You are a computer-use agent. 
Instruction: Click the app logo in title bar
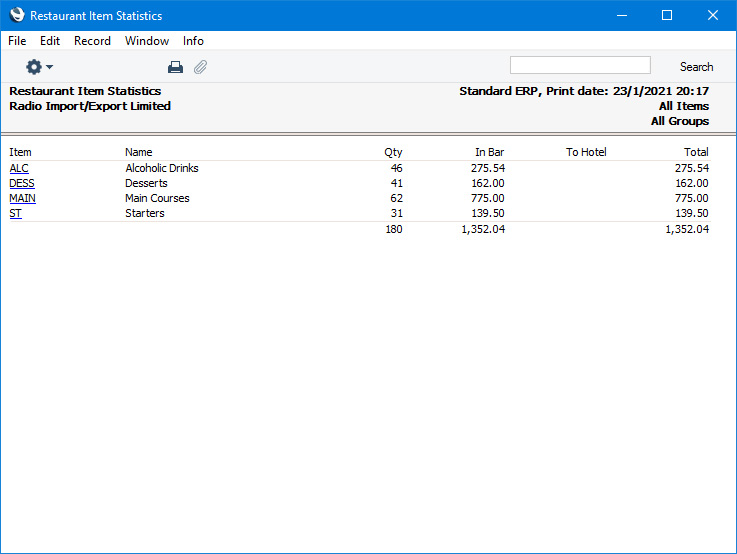click(x=17, y=15)
